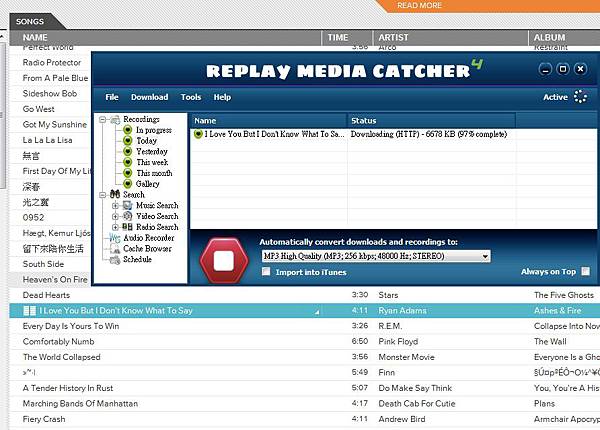Expand the Video Search node
600x430 pixels.
tap(115, 216)
